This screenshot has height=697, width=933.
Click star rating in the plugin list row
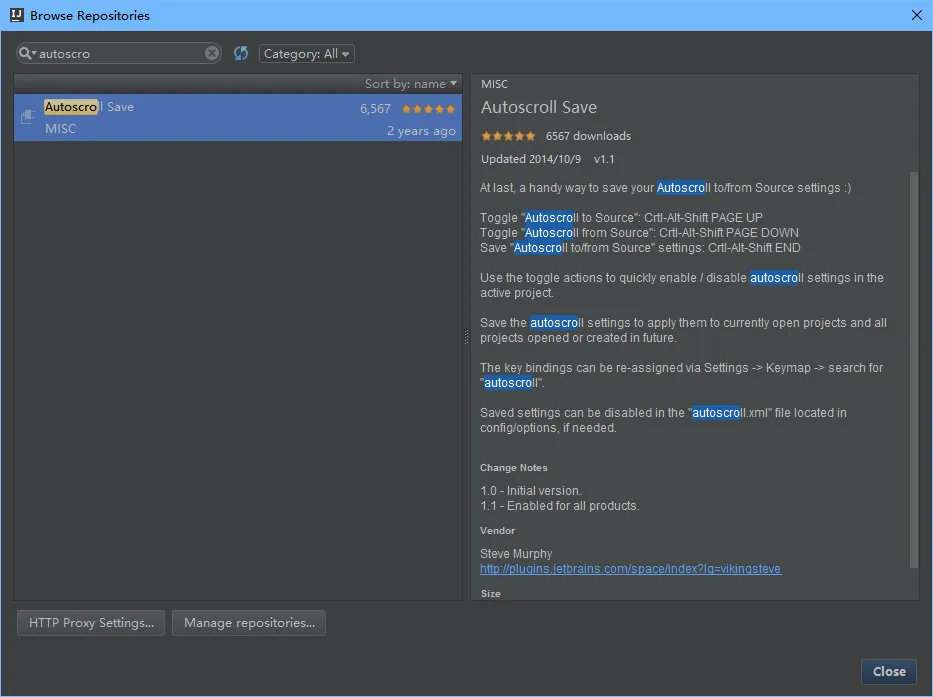pos(428,109)
